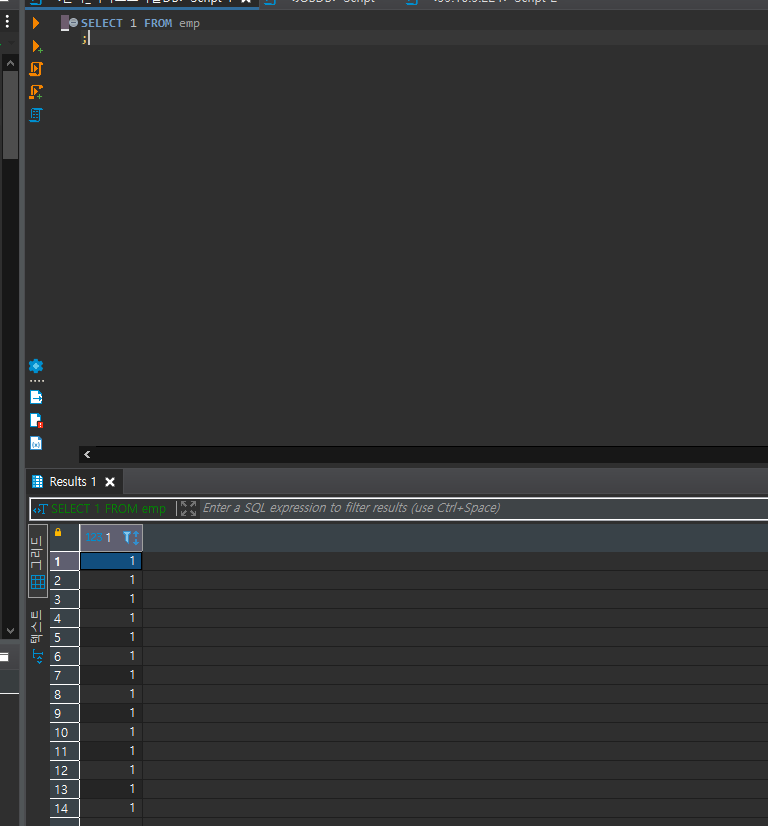Click the left panel scroll down arrow

tap(10, 630)
